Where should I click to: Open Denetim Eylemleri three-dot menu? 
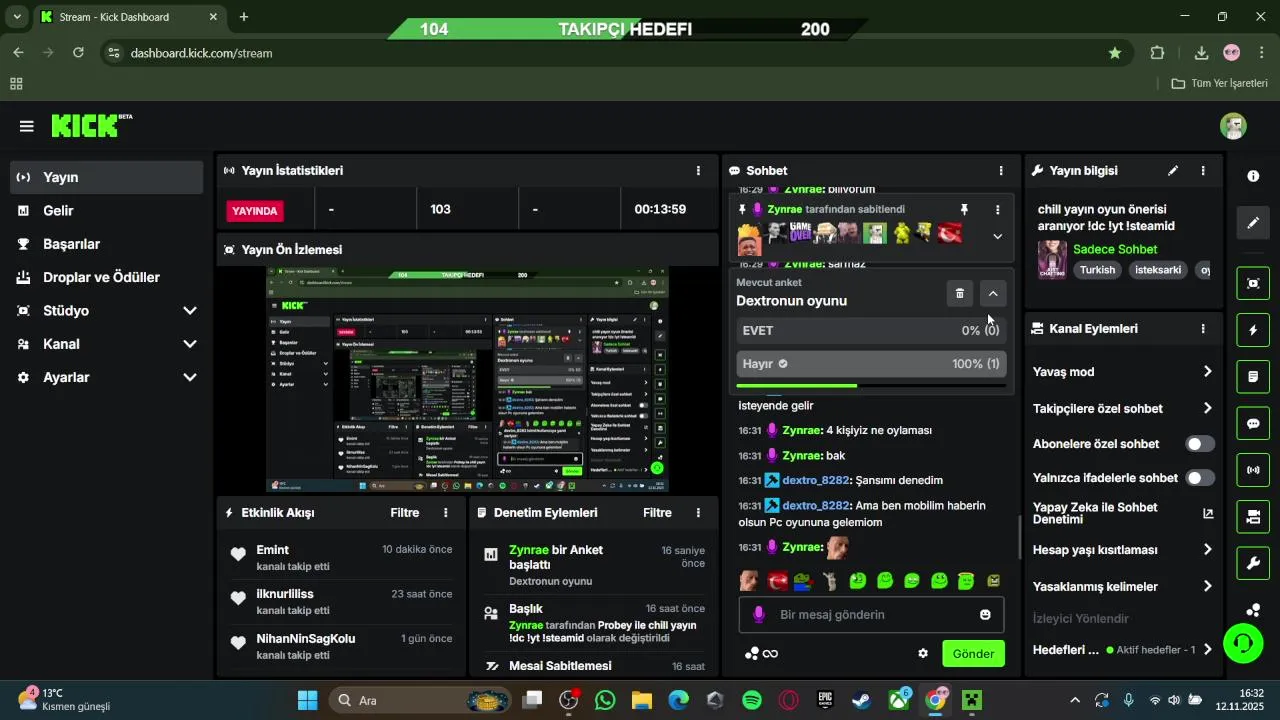698,513
